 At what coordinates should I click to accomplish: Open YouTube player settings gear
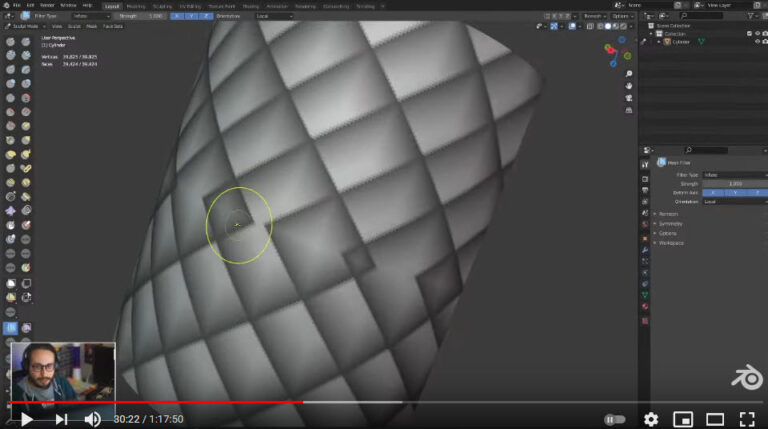(x=651, y=419)
